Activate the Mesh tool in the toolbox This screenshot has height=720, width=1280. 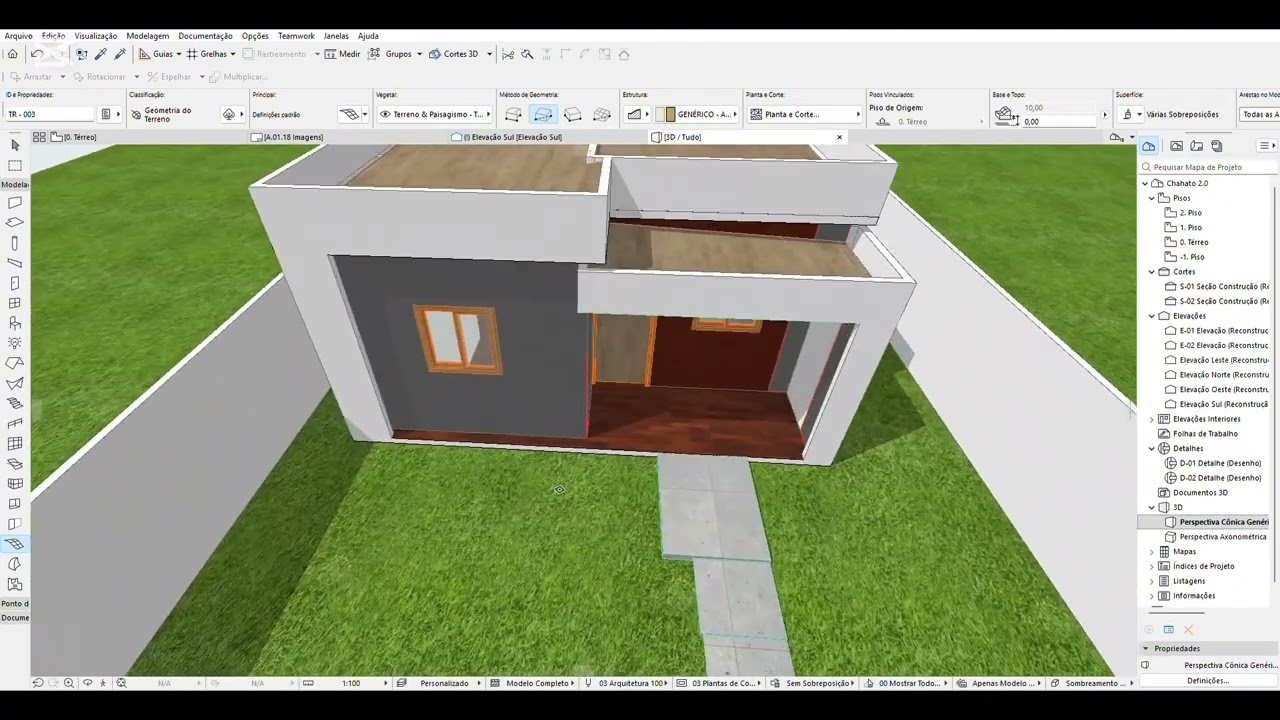coord(15,544)
